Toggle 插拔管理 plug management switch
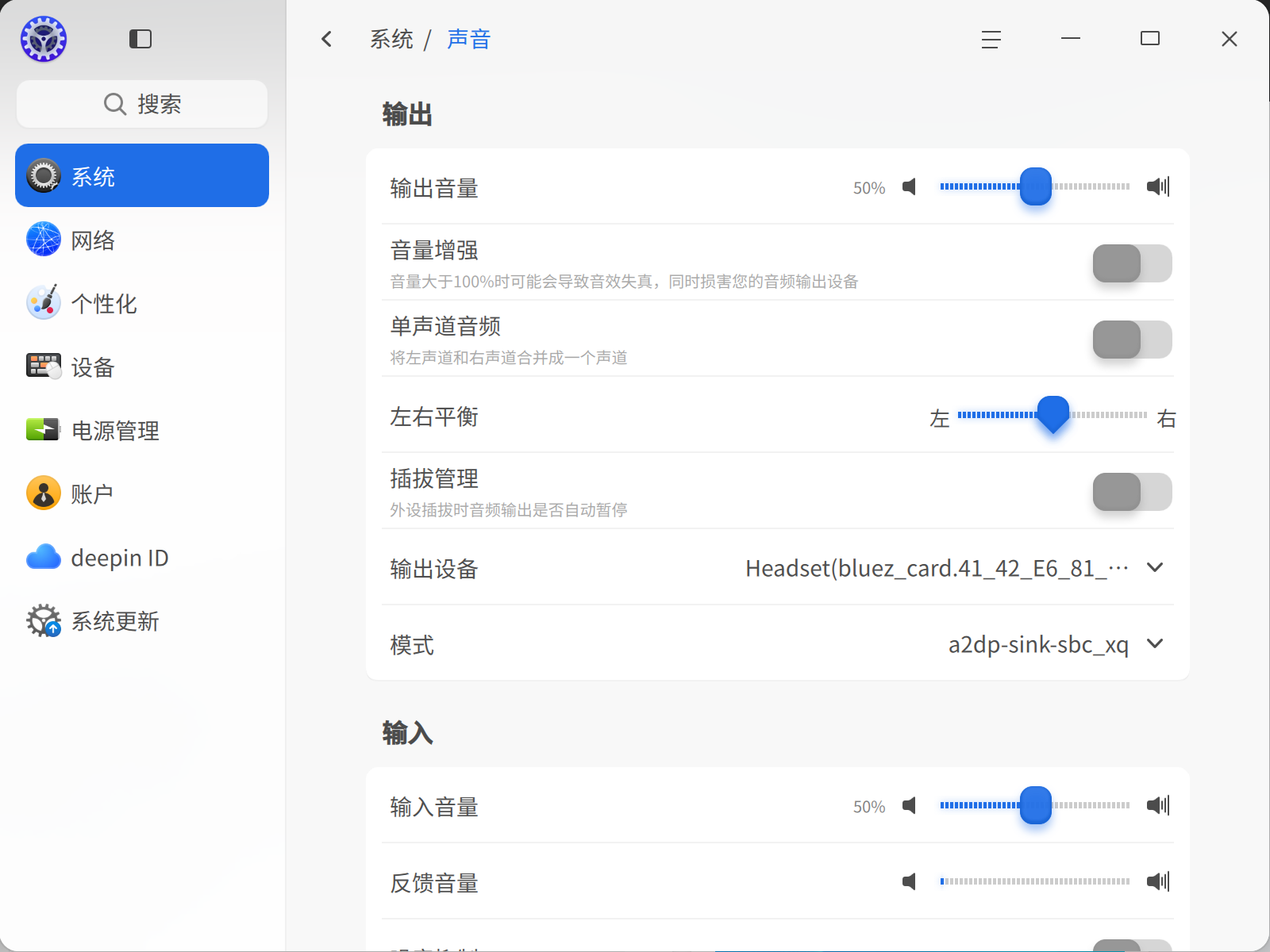Image resolution: width=1270 pixels, height=952 pixels. pos(1132,492)
